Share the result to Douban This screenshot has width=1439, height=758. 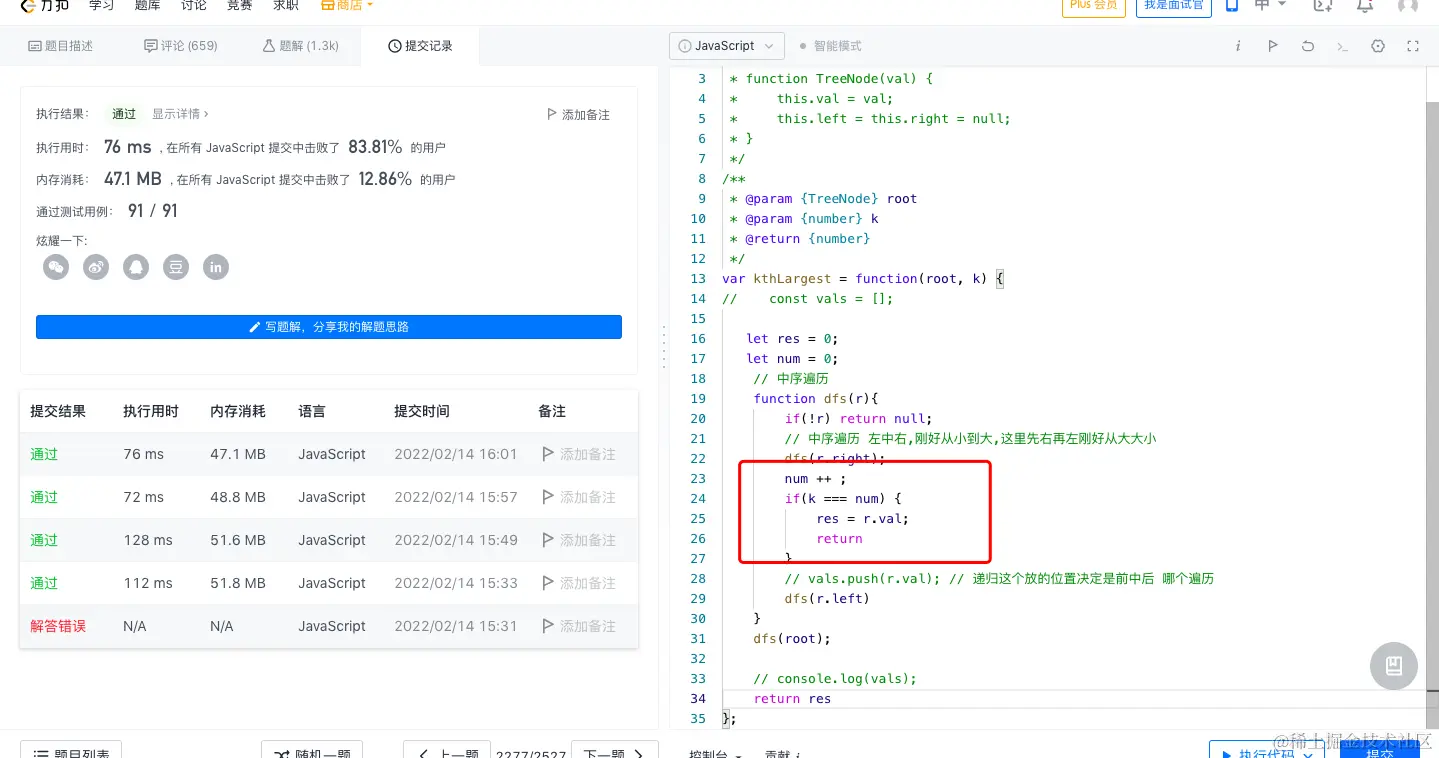tap(176, 267)
